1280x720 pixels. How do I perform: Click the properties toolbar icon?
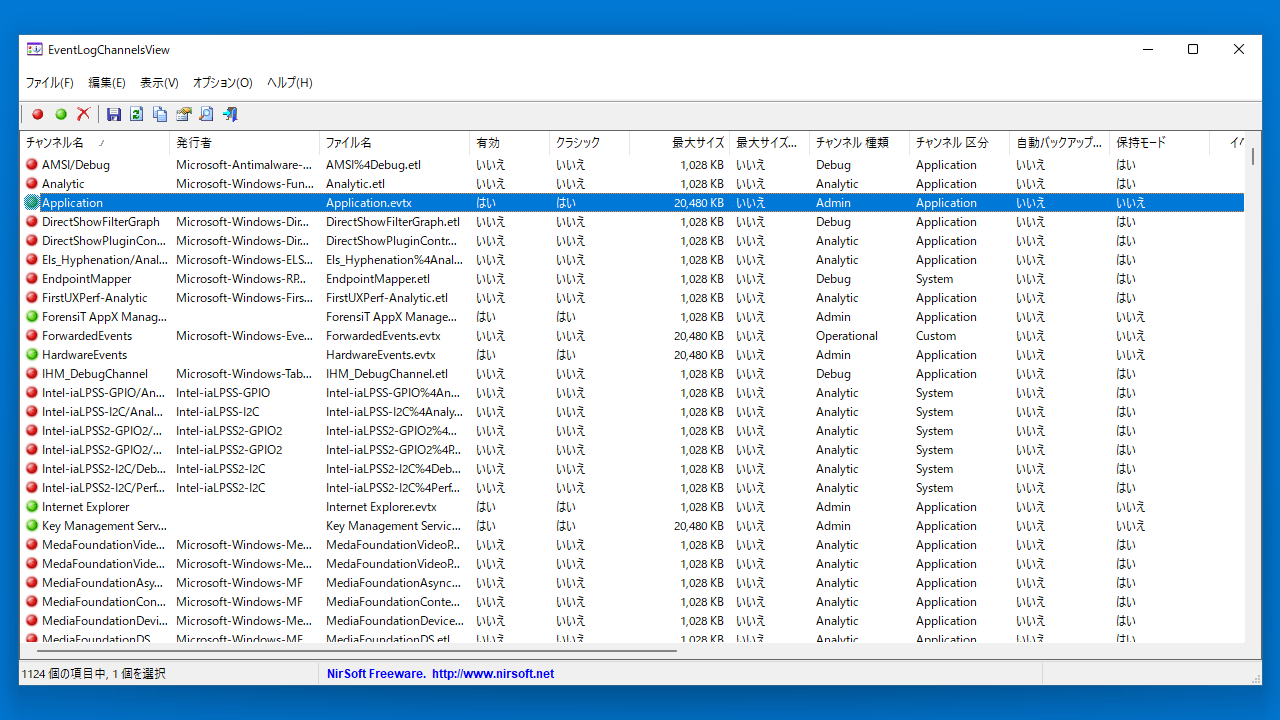tap(184, 114)
